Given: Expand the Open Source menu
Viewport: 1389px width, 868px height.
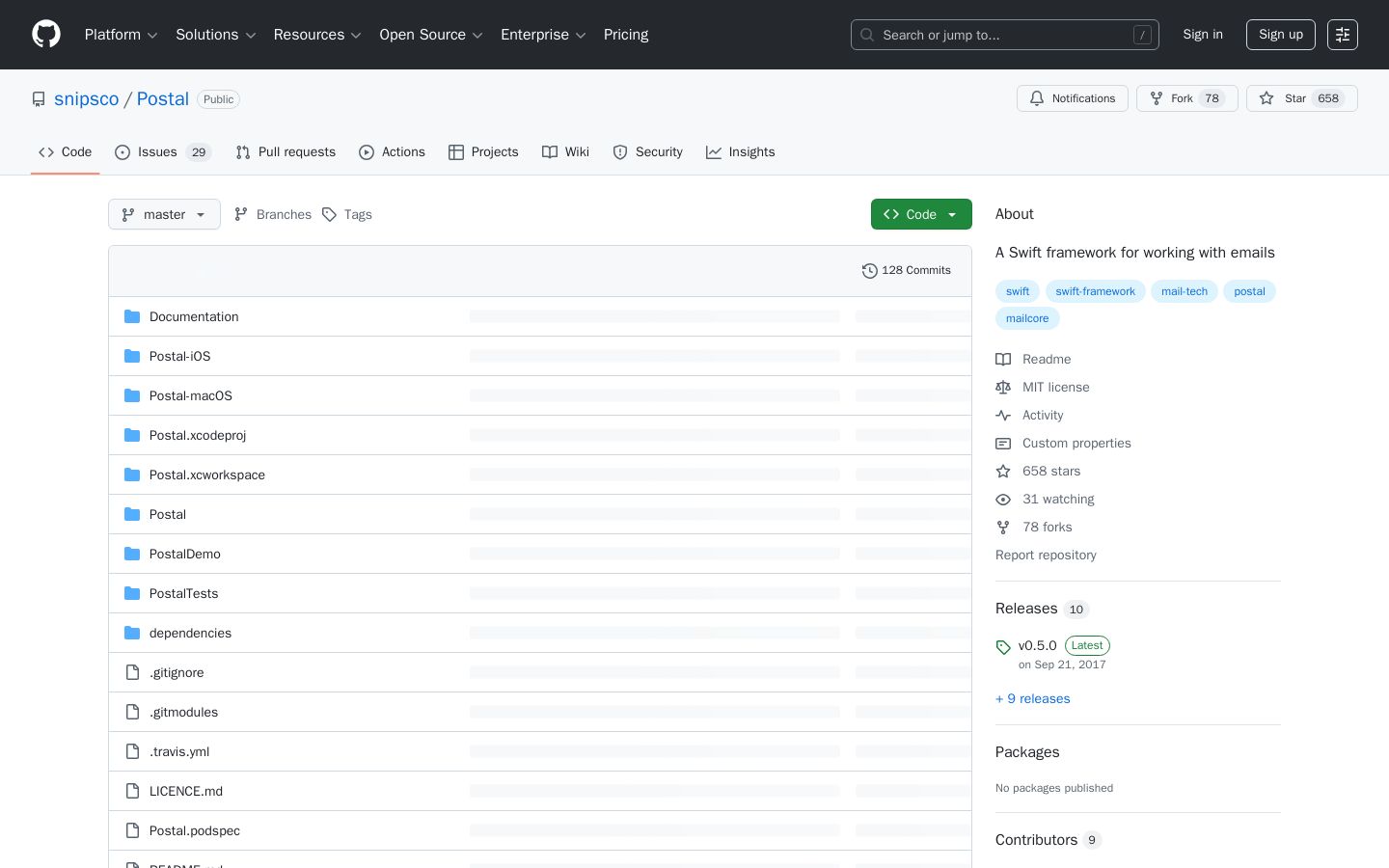Looking at the screenshot, I should (431, 35).
